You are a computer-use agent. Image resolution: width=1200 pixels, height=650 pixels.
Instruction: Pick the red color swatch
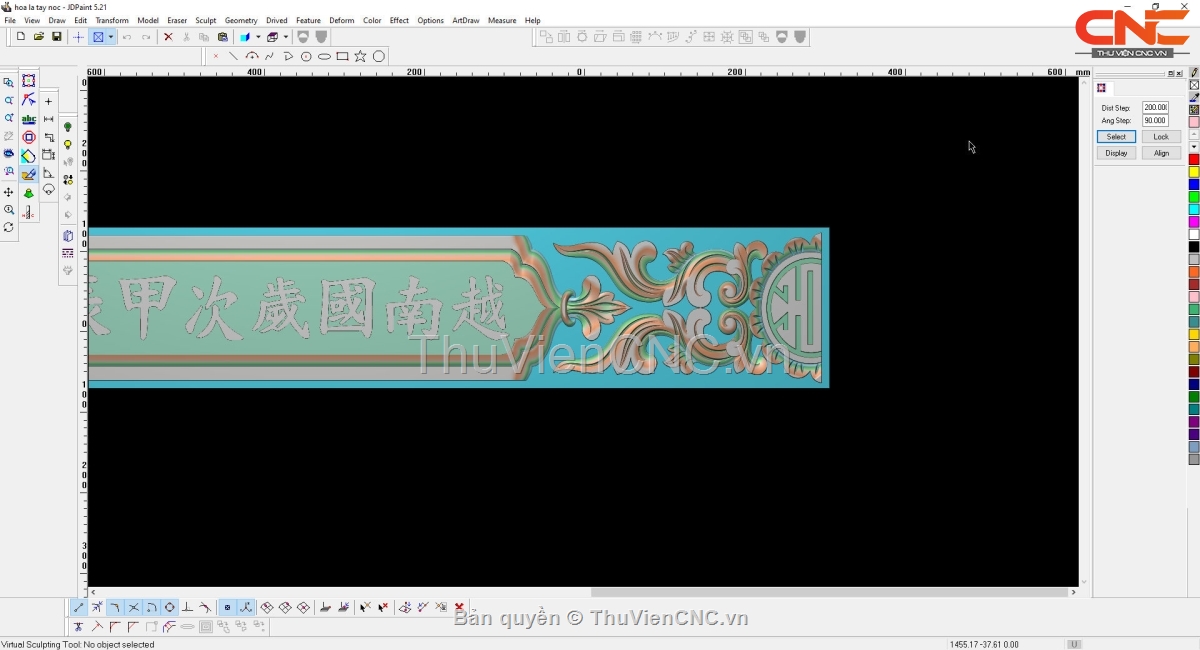click(x=1194, y=160)
